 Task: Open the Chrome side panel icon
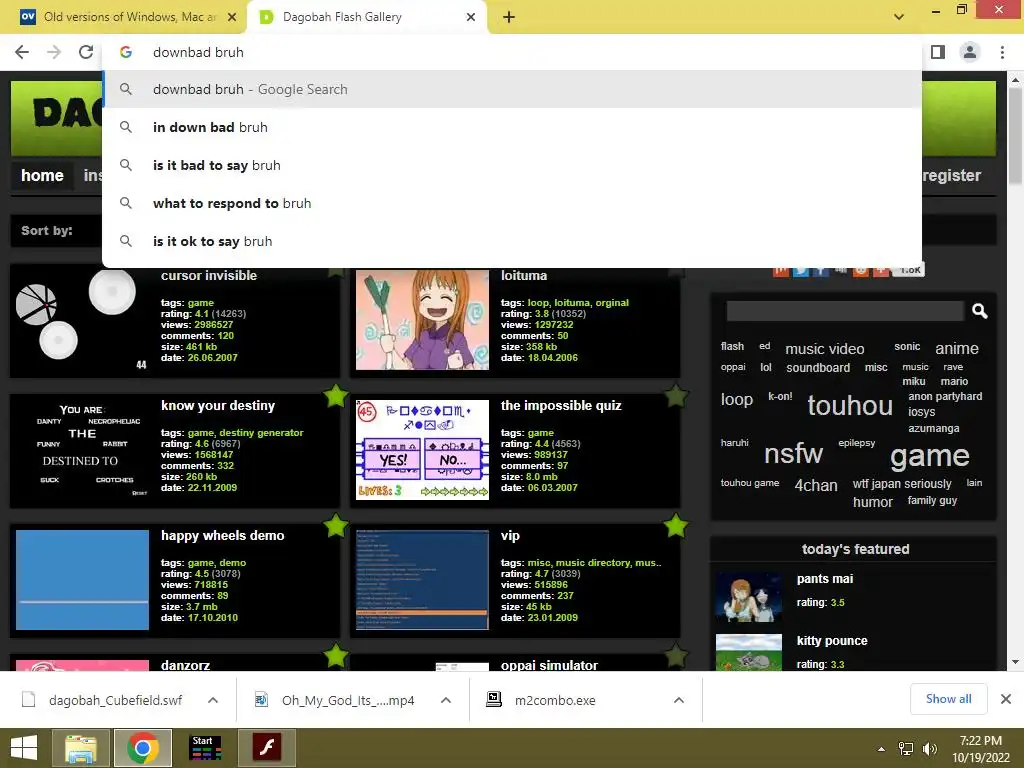point(938,52)
